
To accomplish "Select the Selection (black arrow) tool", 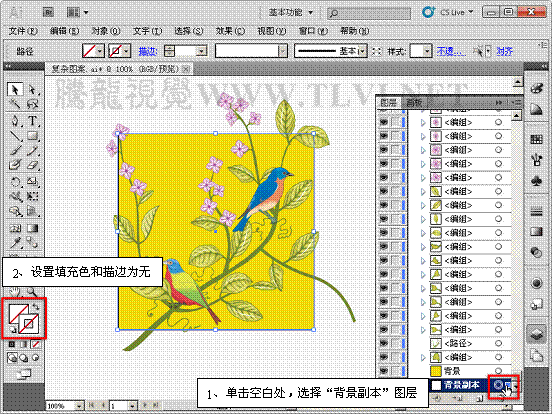I will 15,90.
